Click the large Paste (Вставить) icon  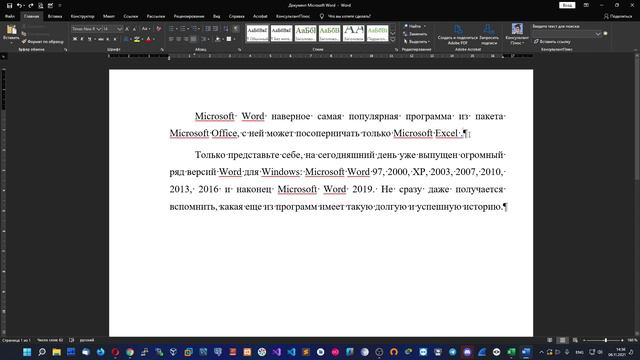[11, 29]
